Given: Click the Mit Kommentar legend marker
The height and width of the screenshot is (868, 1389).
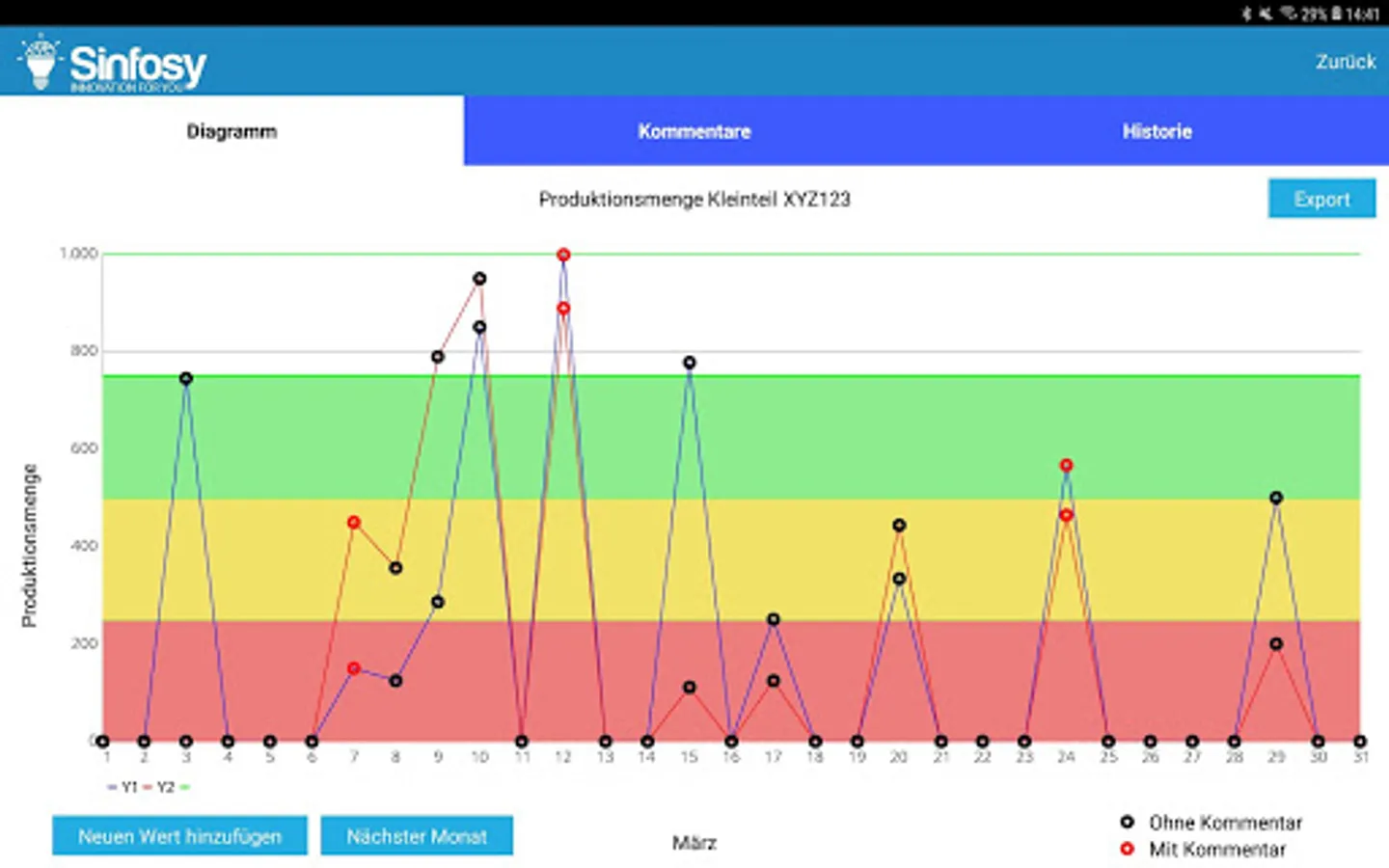Looking at the screenshot, I should coord(1127,849).
